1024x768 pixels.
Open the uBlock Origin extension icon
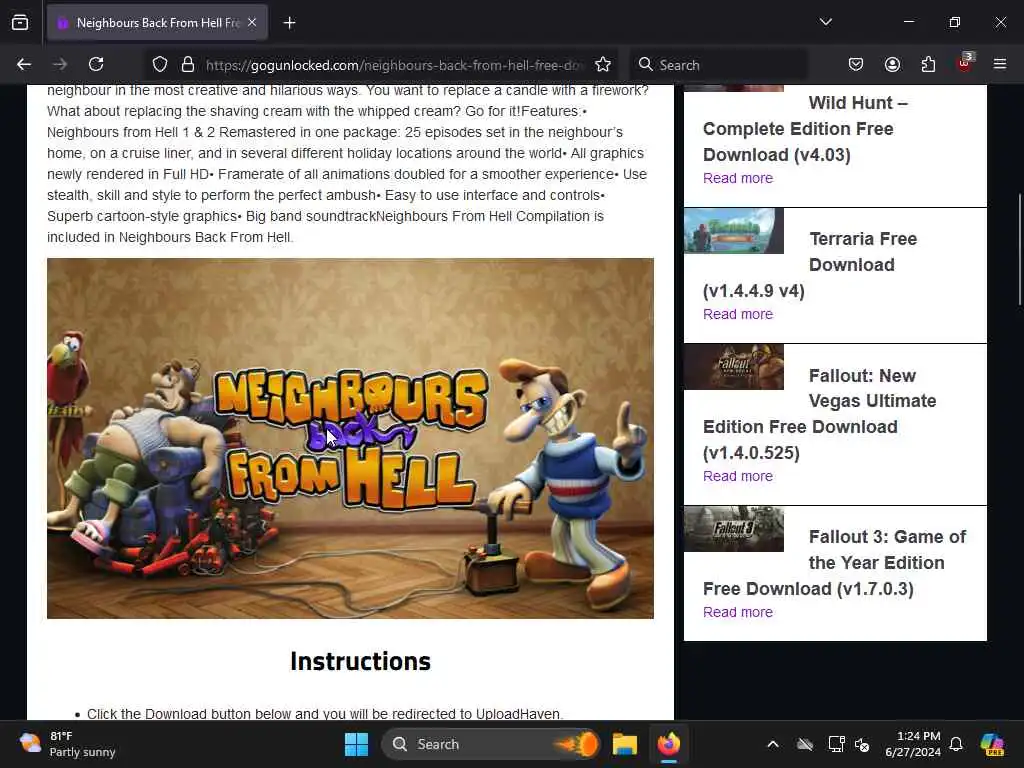coord(965,63)
